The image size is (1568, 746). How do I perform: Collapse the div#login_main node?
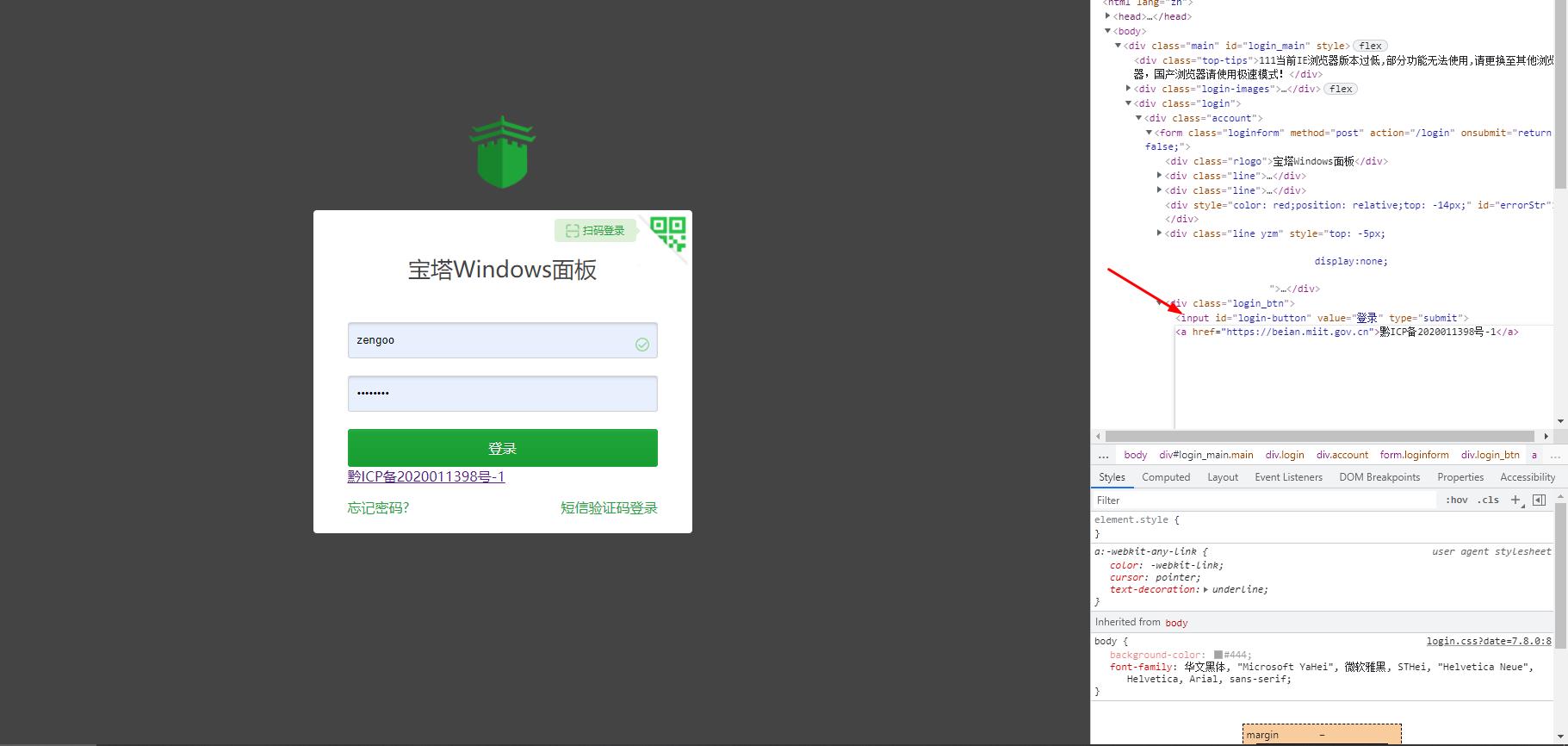1119,46
